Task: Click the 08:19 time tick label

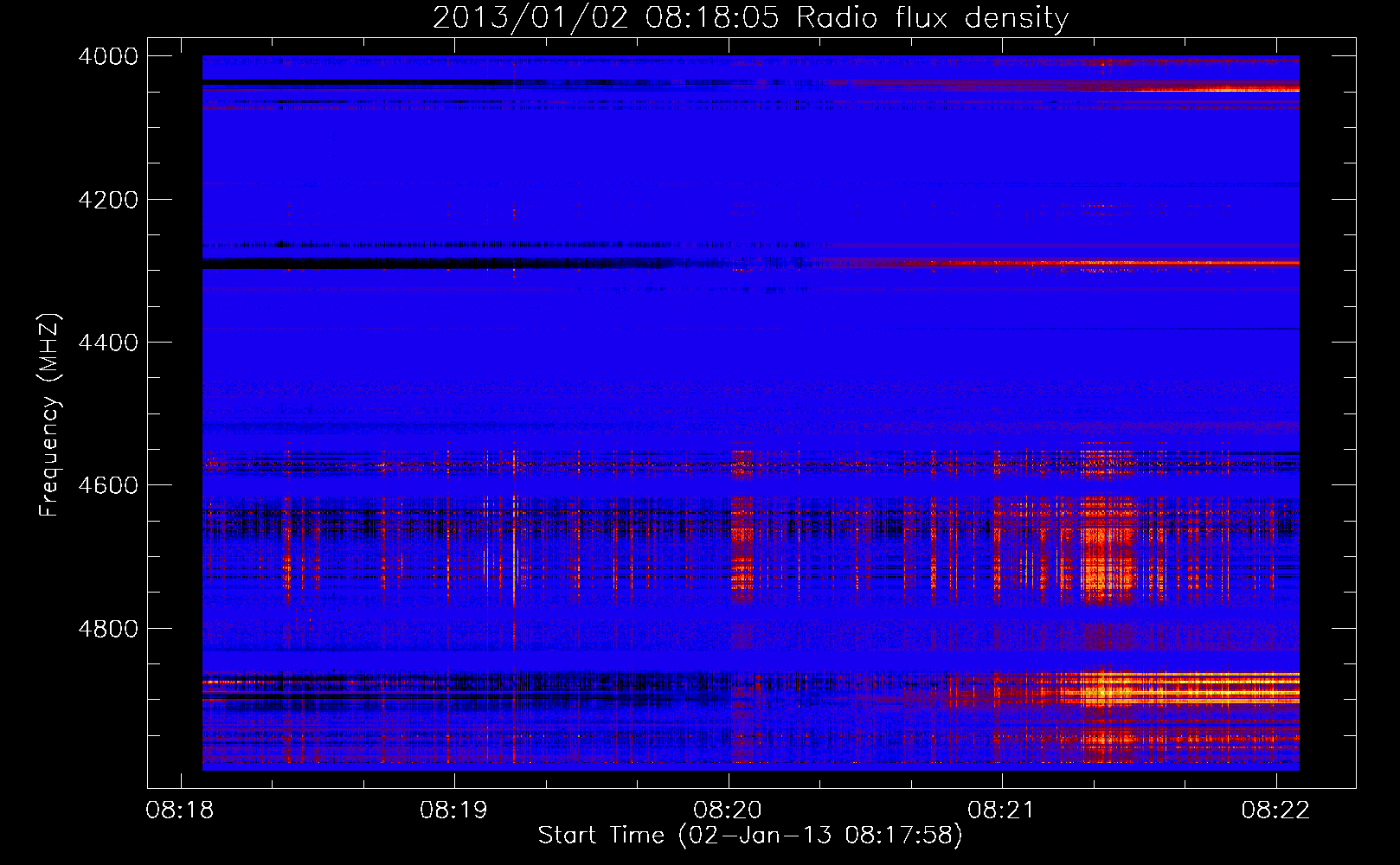Action: (453, 811)
